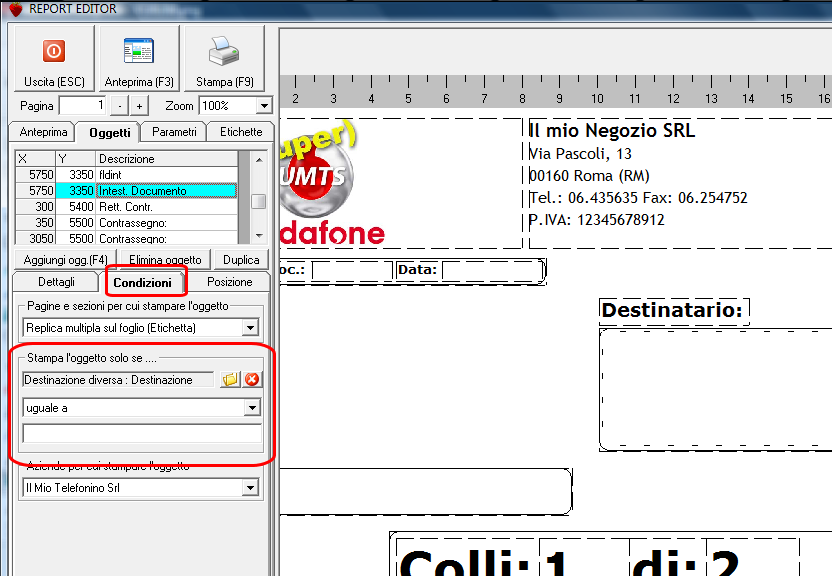Increase page with the plus button
This screenshot has height=576, width=832.
[139, 106]
